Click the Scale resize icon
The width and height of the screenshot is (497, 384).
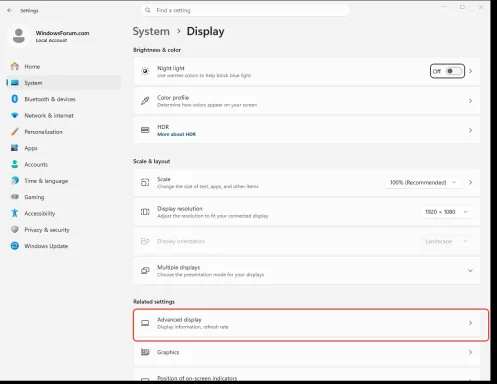145,182
